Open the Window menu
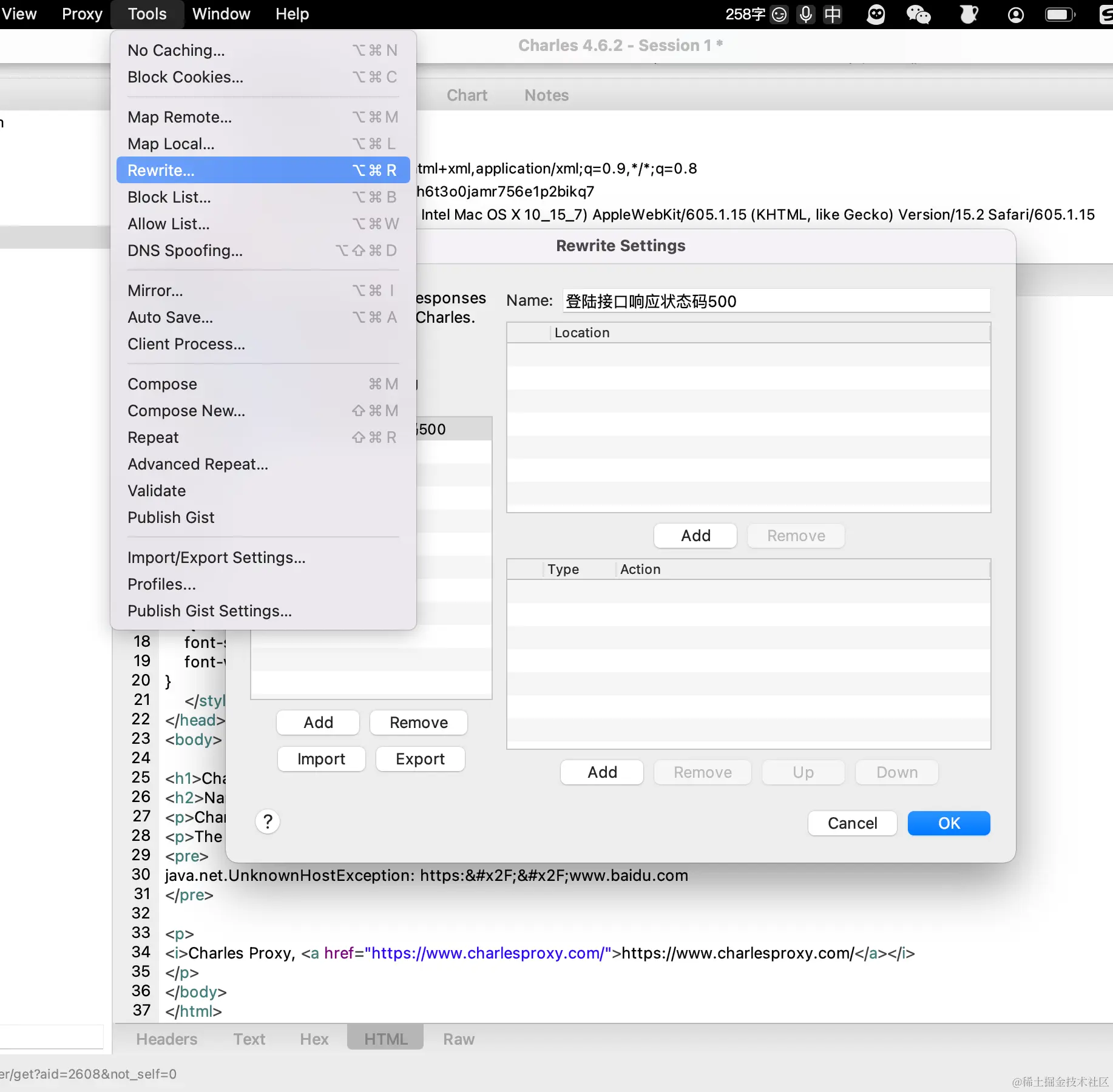The height and width of the screenshot is (1092, 1113). click(221, 14)
